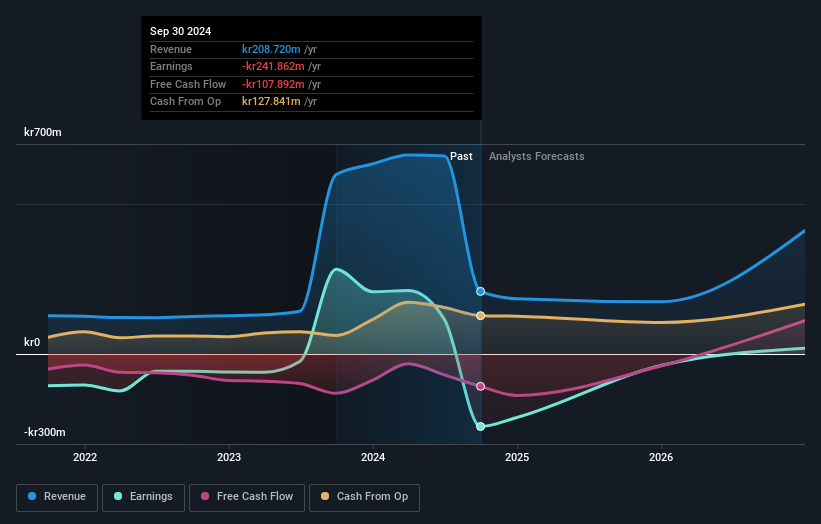This screenshot has width=821, height=524.
Task: Select the 2022 x-axis label
Action: coord(85,457)
